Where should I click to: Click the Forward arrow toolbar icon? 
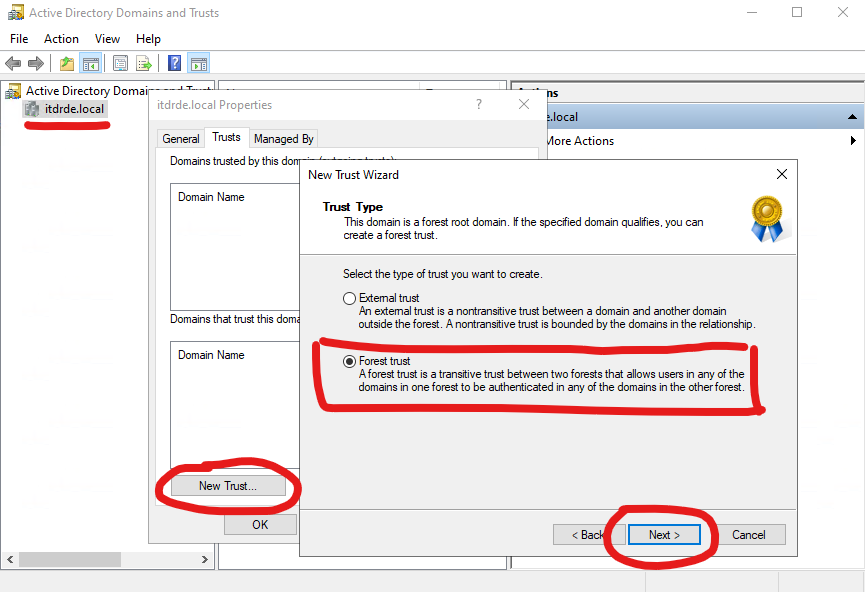[x=36, y=63]
